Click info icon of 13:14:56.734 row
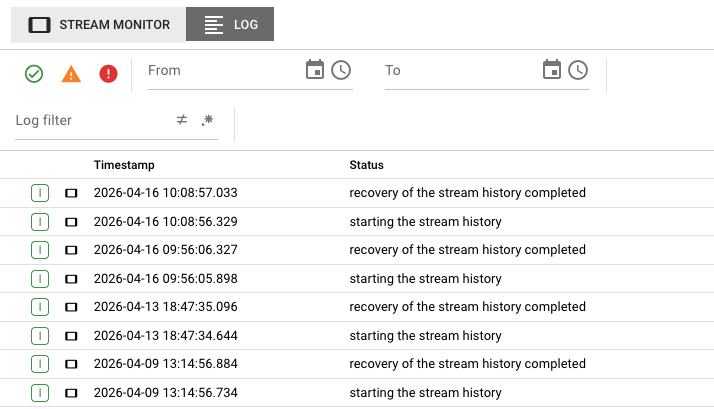The height and width of the screenshot is (409, 714). point(40,393)
